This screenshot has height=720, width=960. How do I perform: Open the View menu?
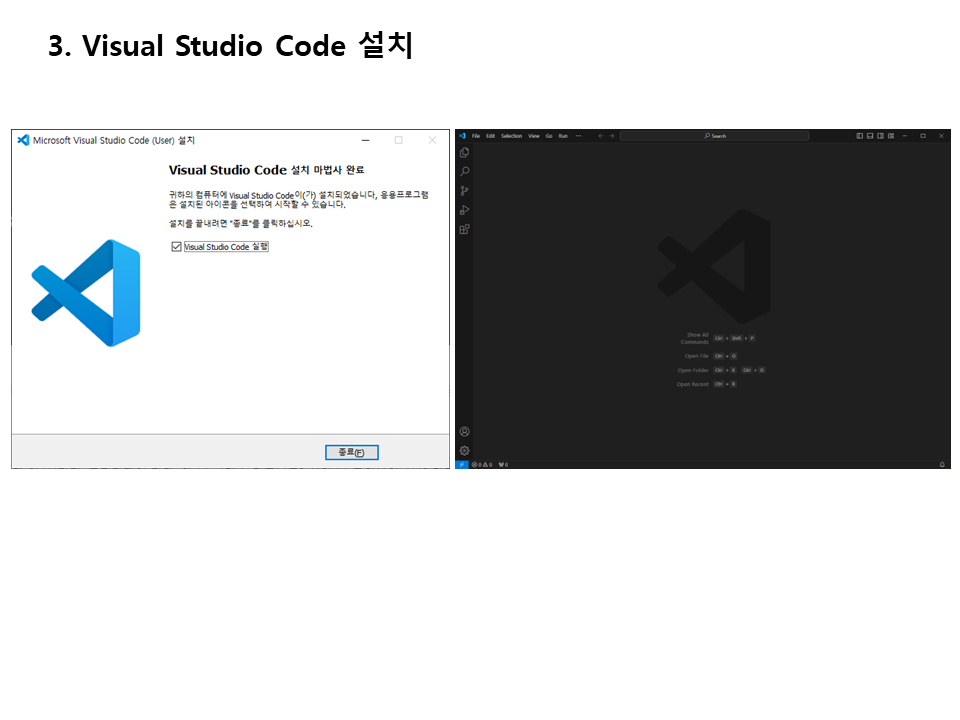534,136
